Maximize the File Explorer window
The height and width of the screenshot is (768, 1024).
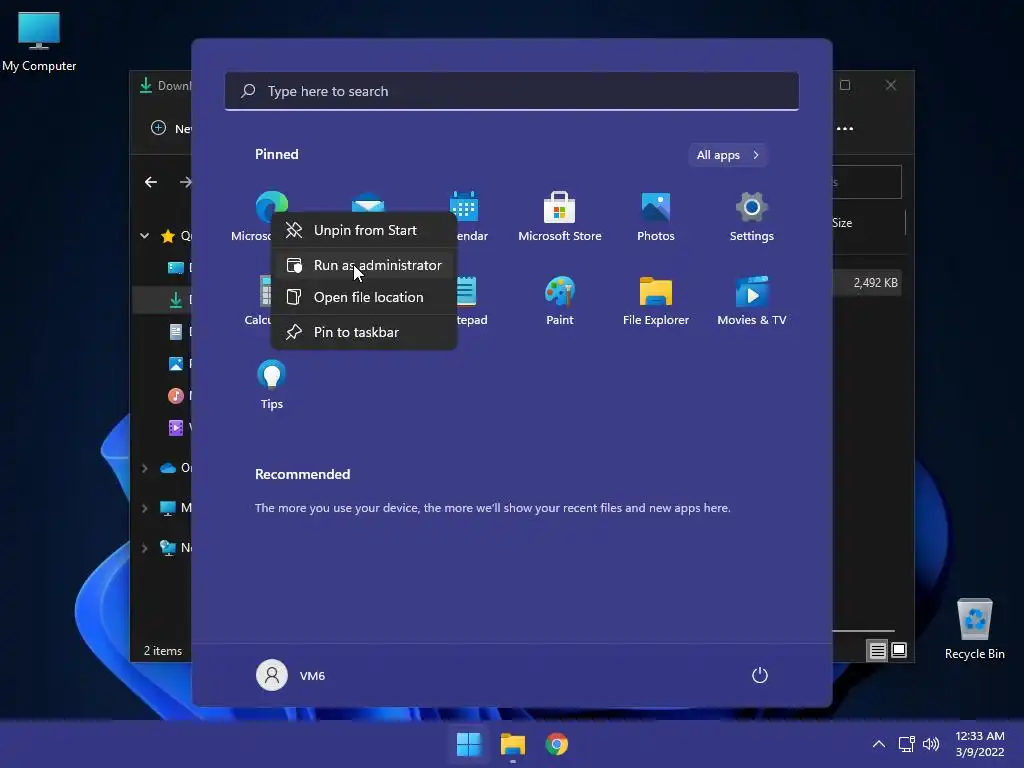pyautogui.click(x=845, y=85)
